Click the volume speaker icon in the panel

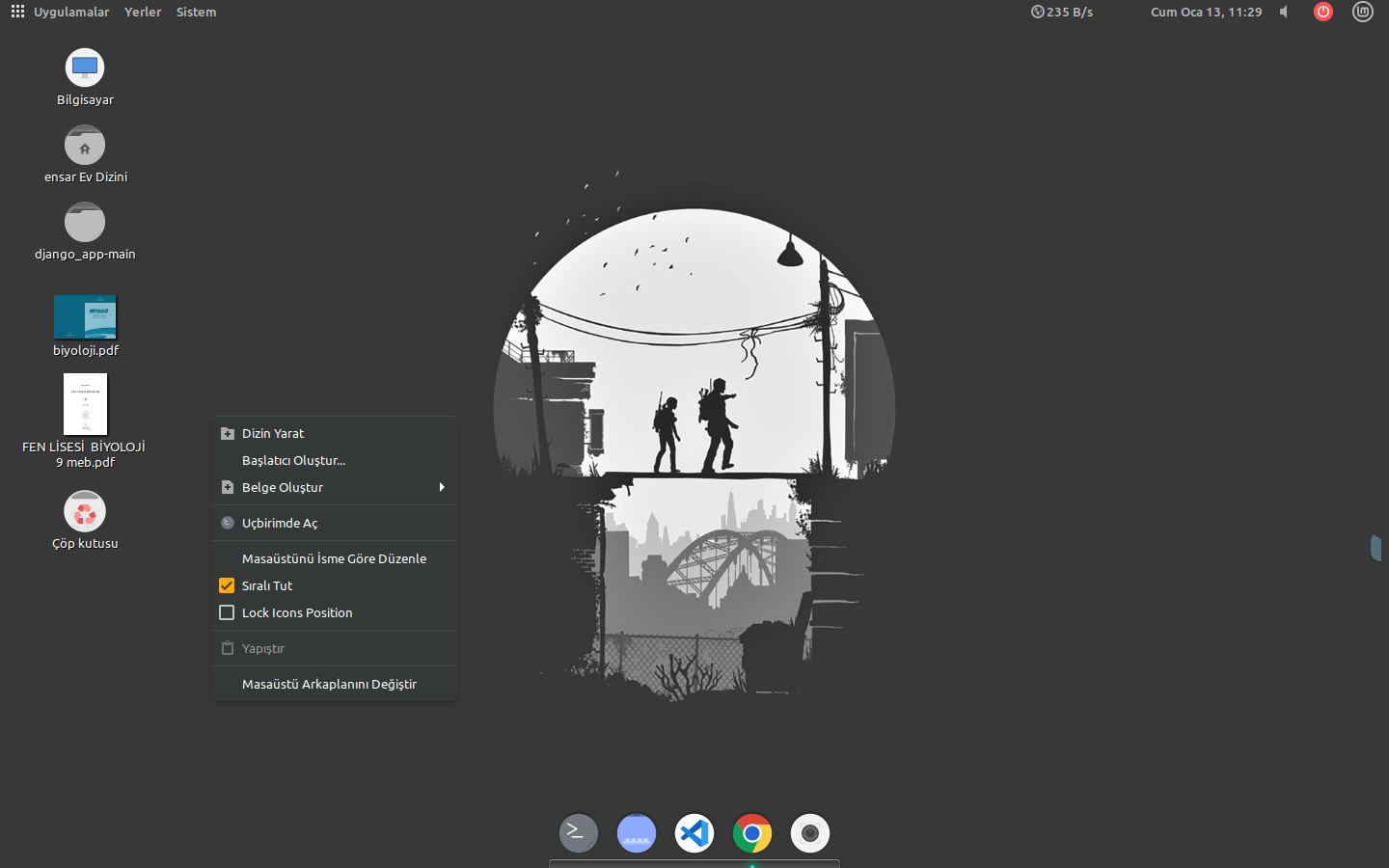(1284, 12)
